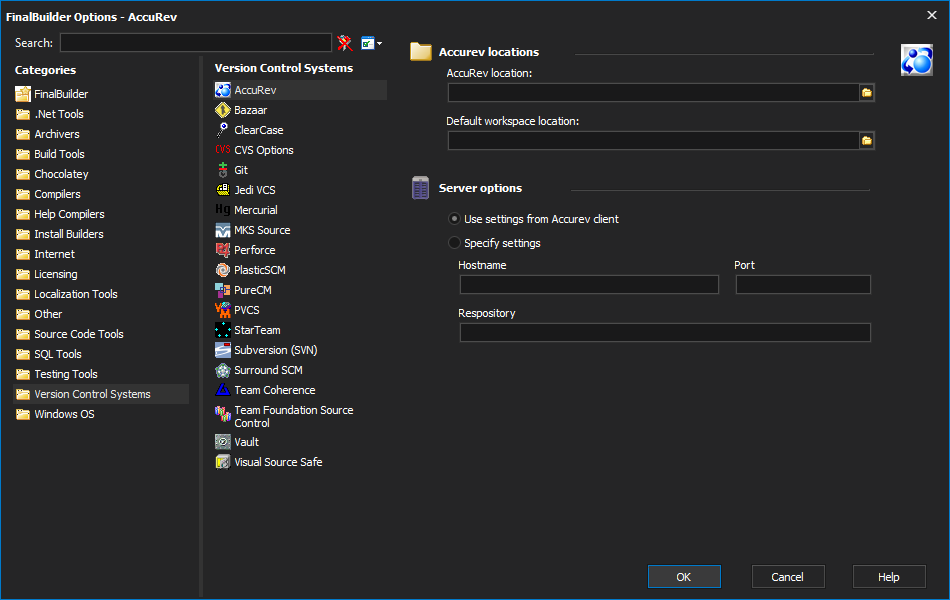Click the Respository input field
The image size is (950, 600).
(x=665, y=332)
